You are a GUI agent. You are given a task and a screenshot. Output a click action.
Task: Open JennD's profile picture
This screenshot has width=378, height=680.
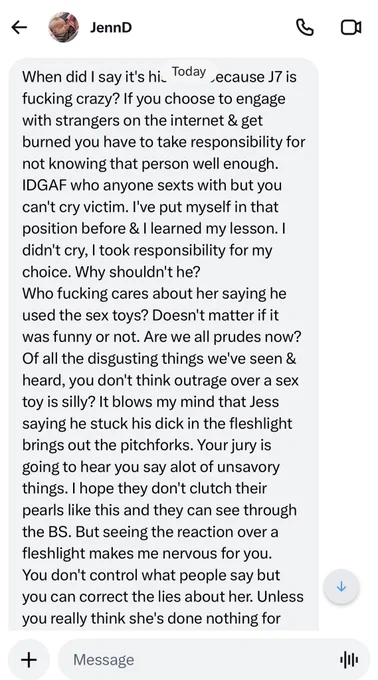64,27
